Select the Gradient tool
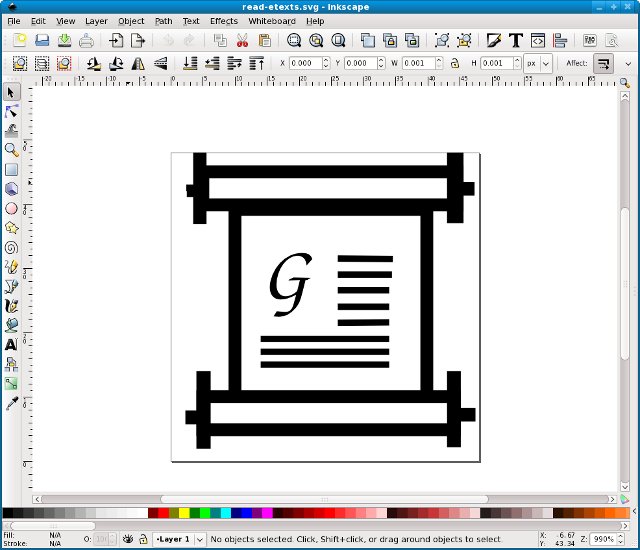640x550 pixels. [11, 384]
